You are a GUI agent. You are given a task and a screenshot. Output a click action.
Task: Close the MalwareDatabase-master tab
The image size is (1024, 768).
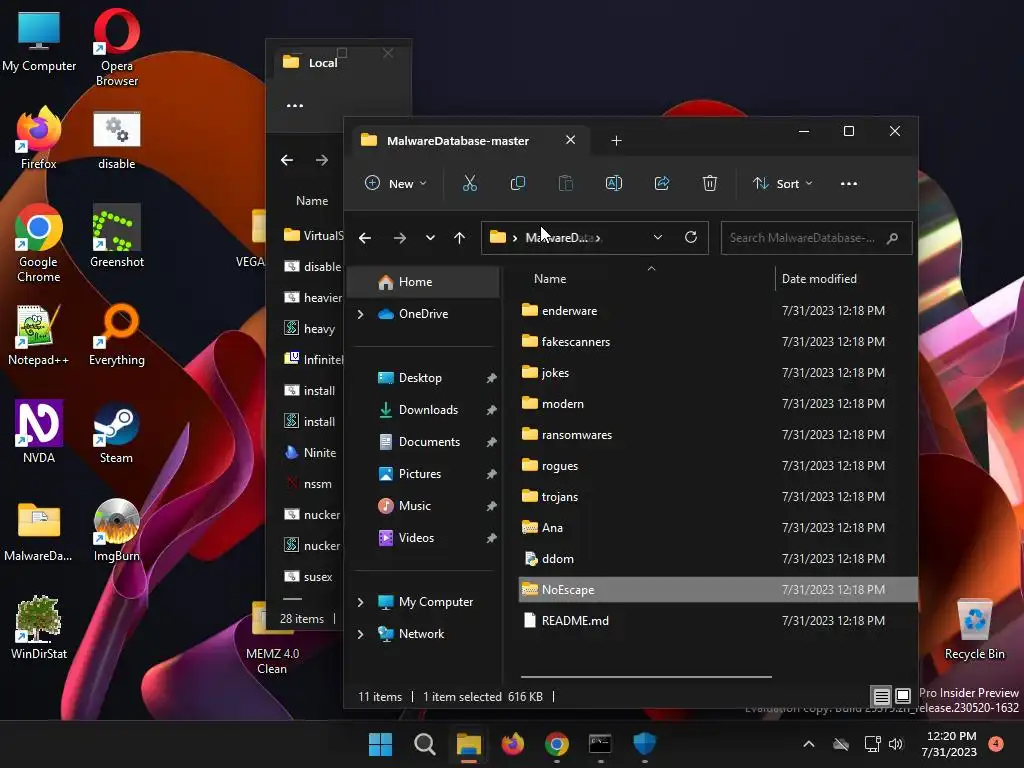coord(570,140)
